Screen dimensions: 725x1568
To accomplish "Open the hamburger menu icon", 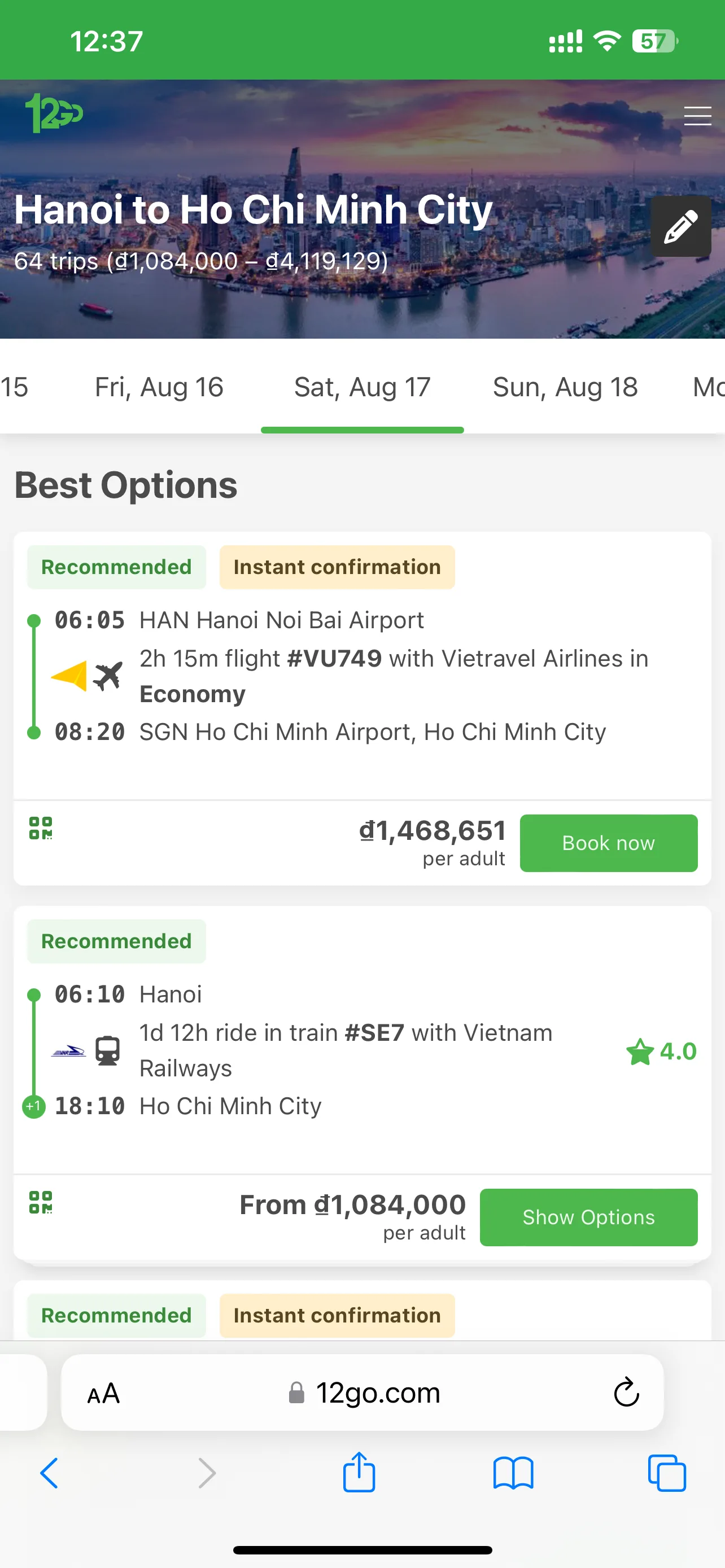I will [x=697, y=116].
